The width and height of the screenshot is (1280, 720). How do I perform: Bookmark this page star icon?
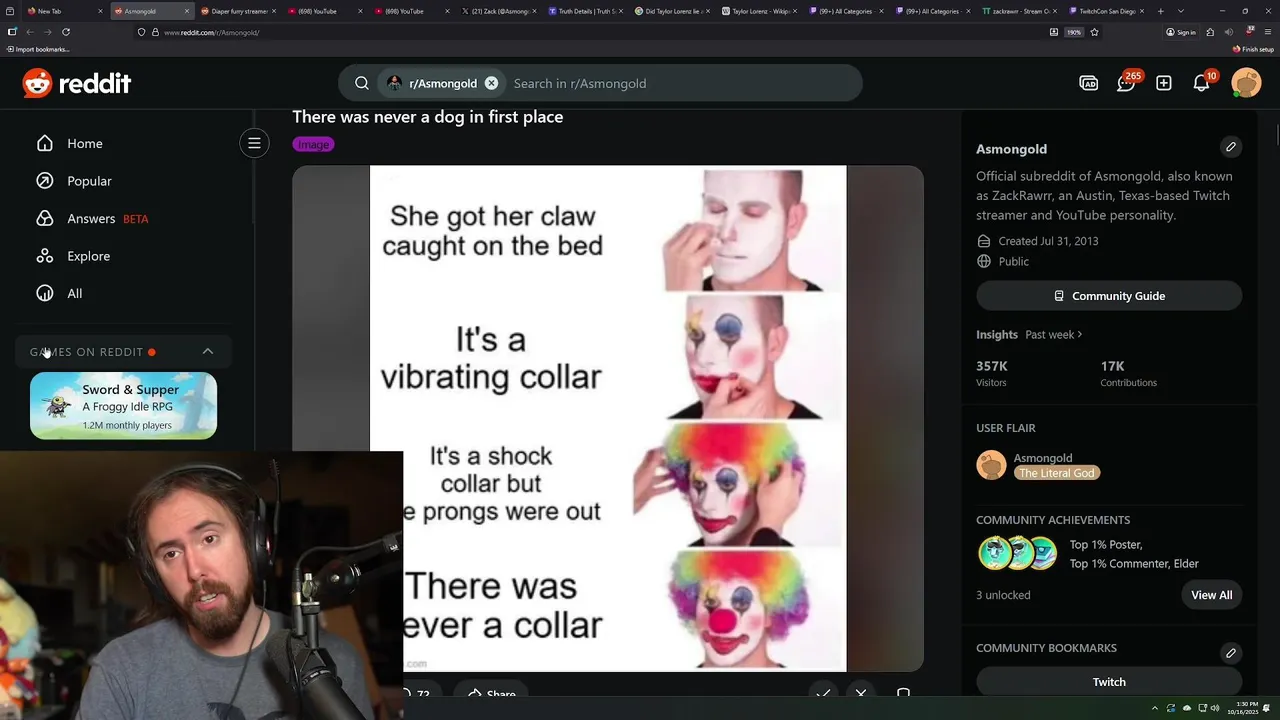click(x=1094, y=32)
